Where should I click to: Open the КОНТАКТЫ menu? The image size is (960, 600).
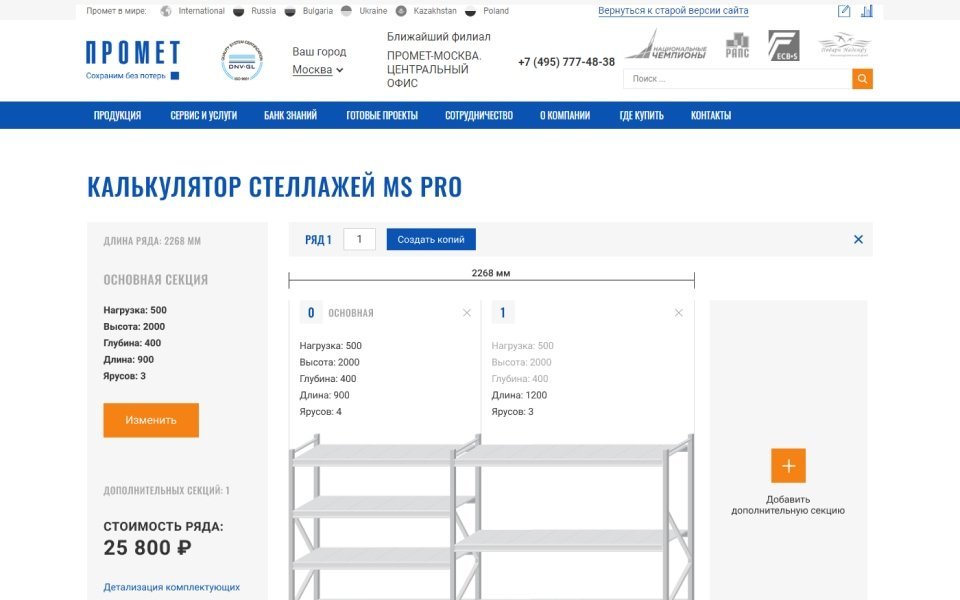[x=711, y=115]
